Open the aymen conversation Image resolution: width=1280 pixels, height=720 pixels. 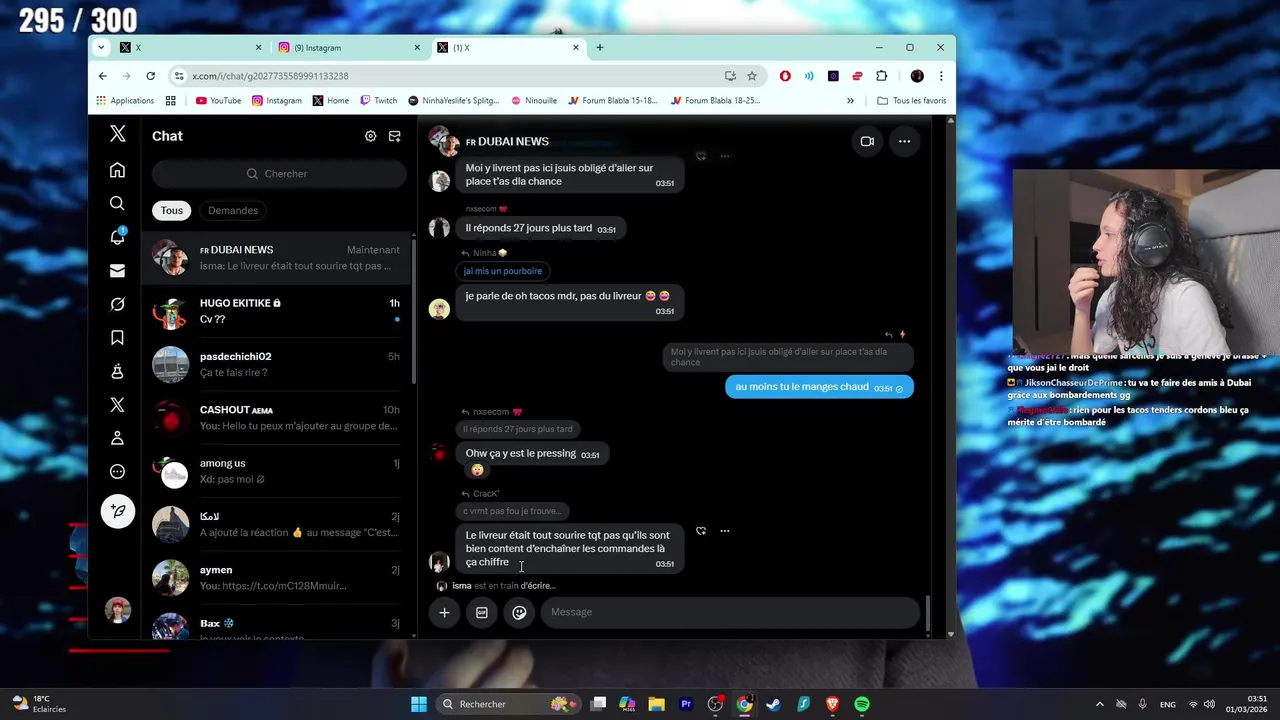[276, 578]
